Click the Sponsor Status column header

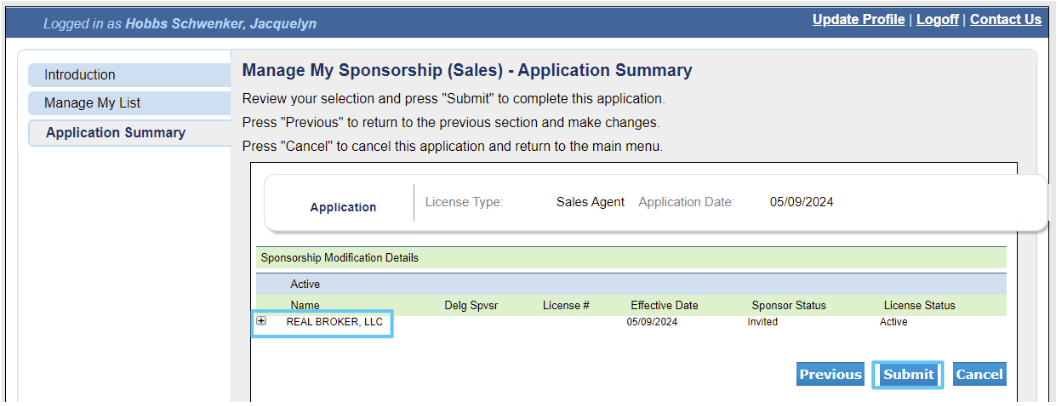point(789,305)
